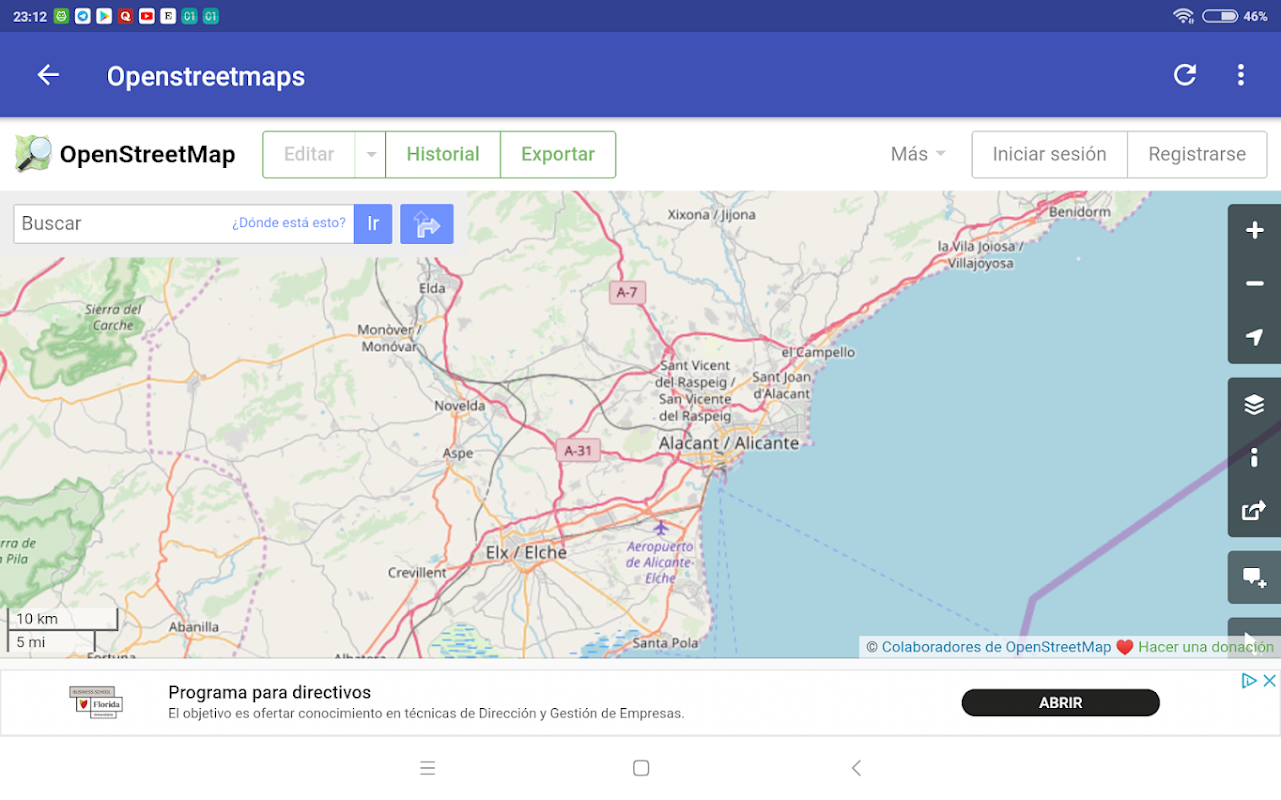
Task: Click the Hacer una donación link
Action: pos(1206,647)
